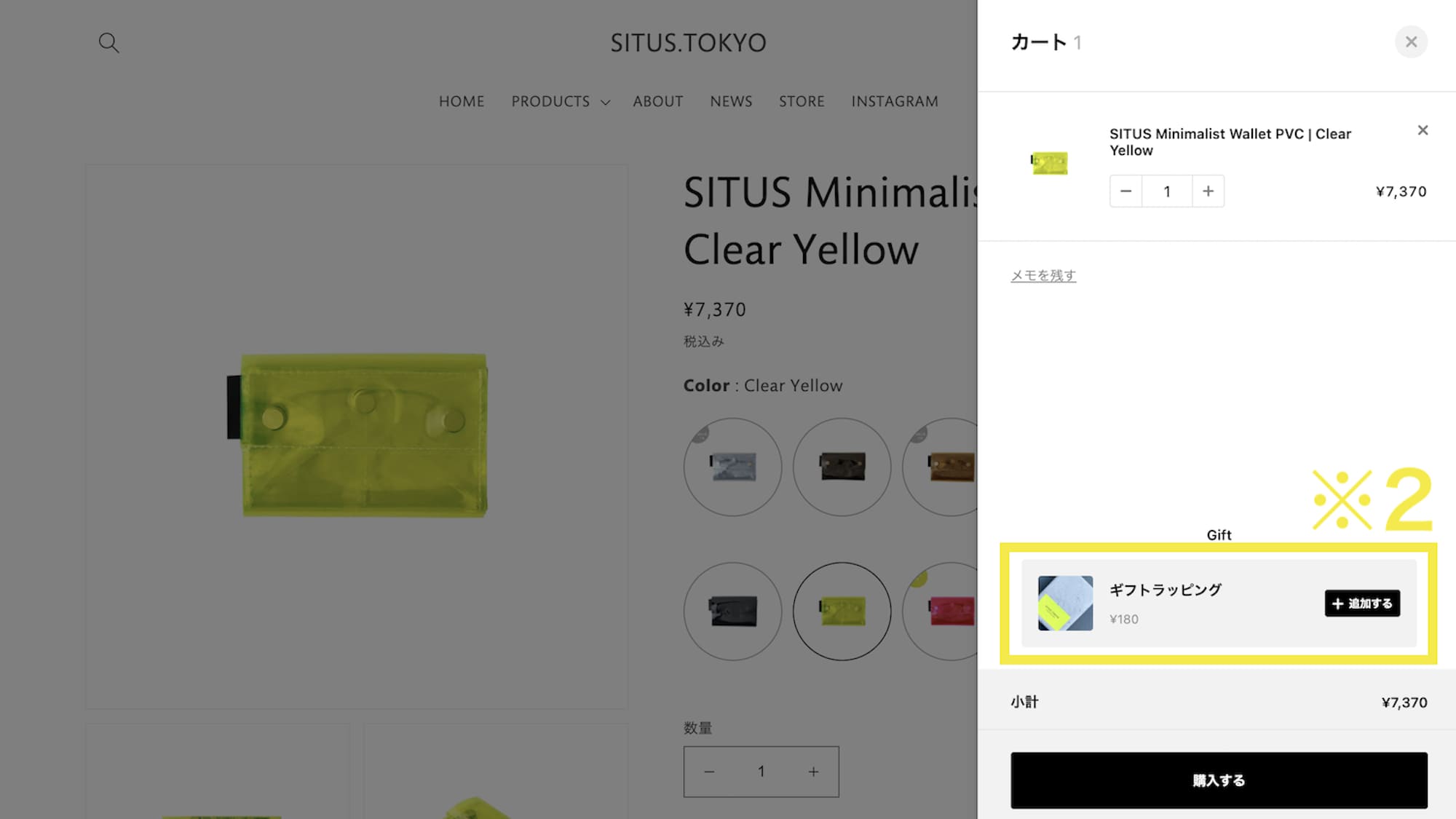
Task: Click the メモを残す note link
Action: 1043,274
